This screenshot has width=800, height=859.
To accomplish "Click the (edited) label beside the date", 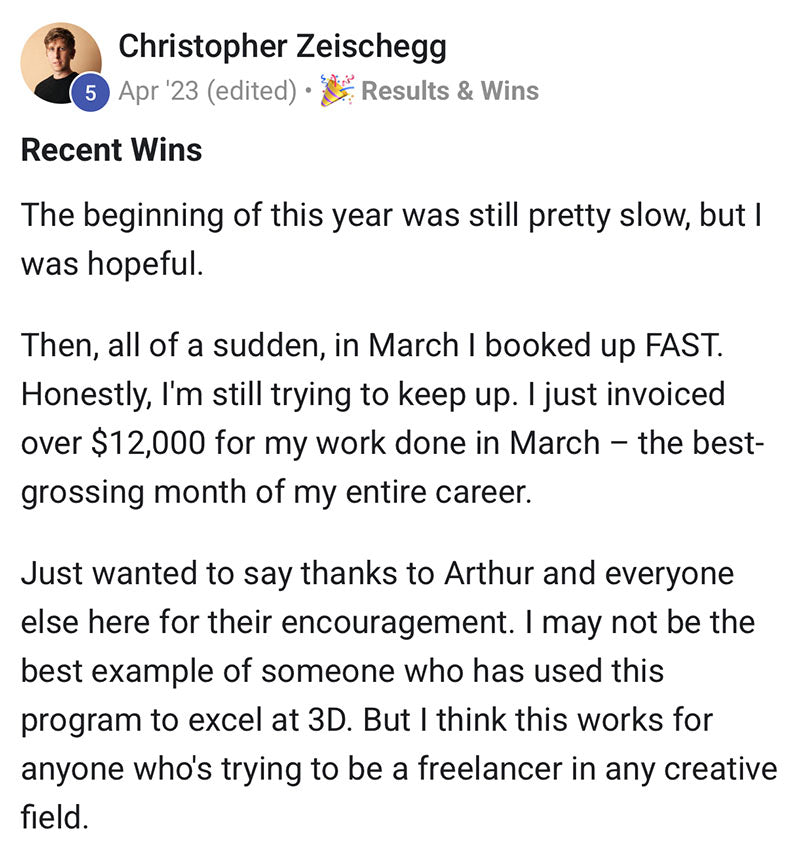I will click(x=252, y=90).
